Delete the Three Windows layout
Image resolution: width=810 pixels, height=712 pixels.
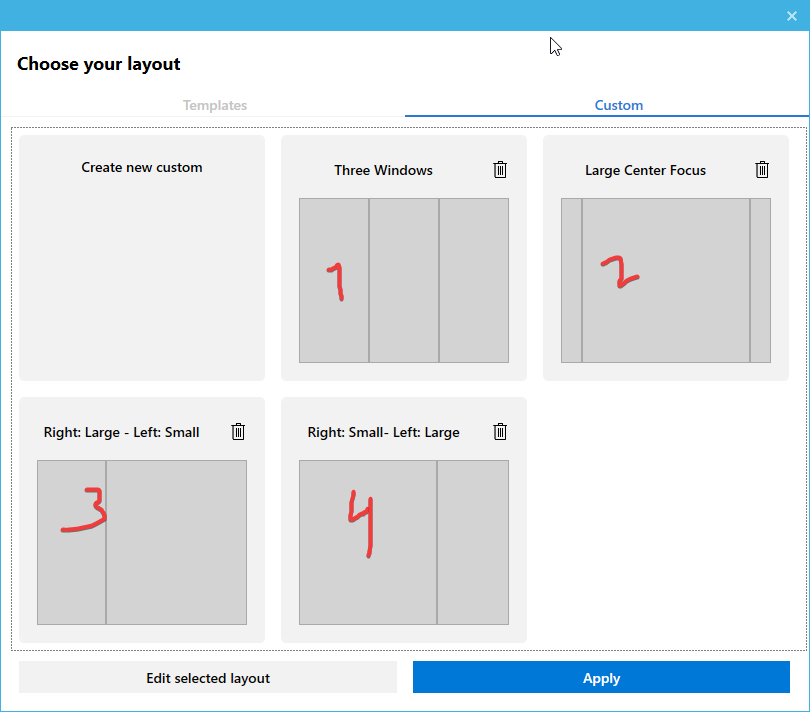[x=500, y=169]
